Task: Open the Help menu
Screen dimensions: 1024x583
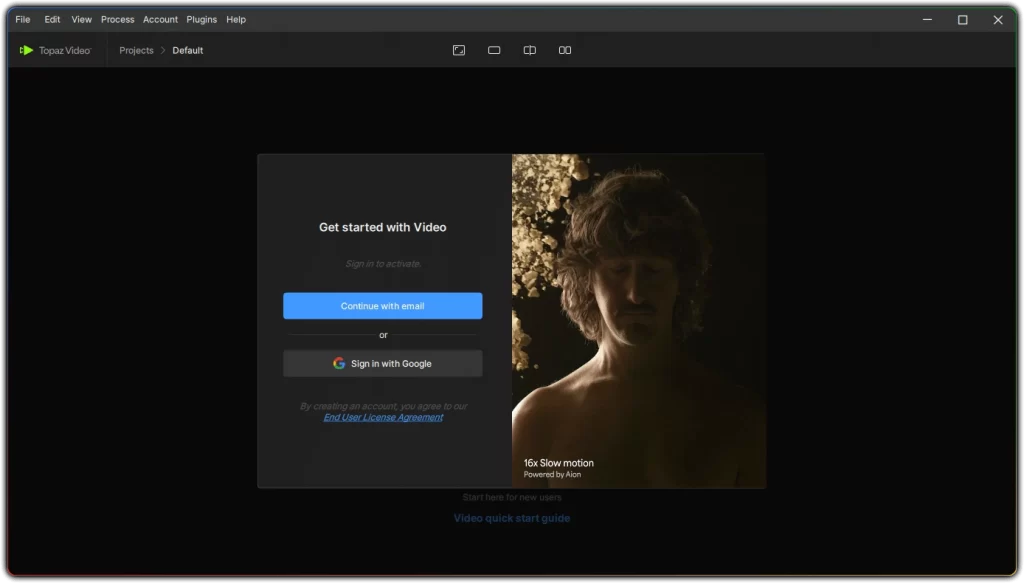Action: point(236,19)
